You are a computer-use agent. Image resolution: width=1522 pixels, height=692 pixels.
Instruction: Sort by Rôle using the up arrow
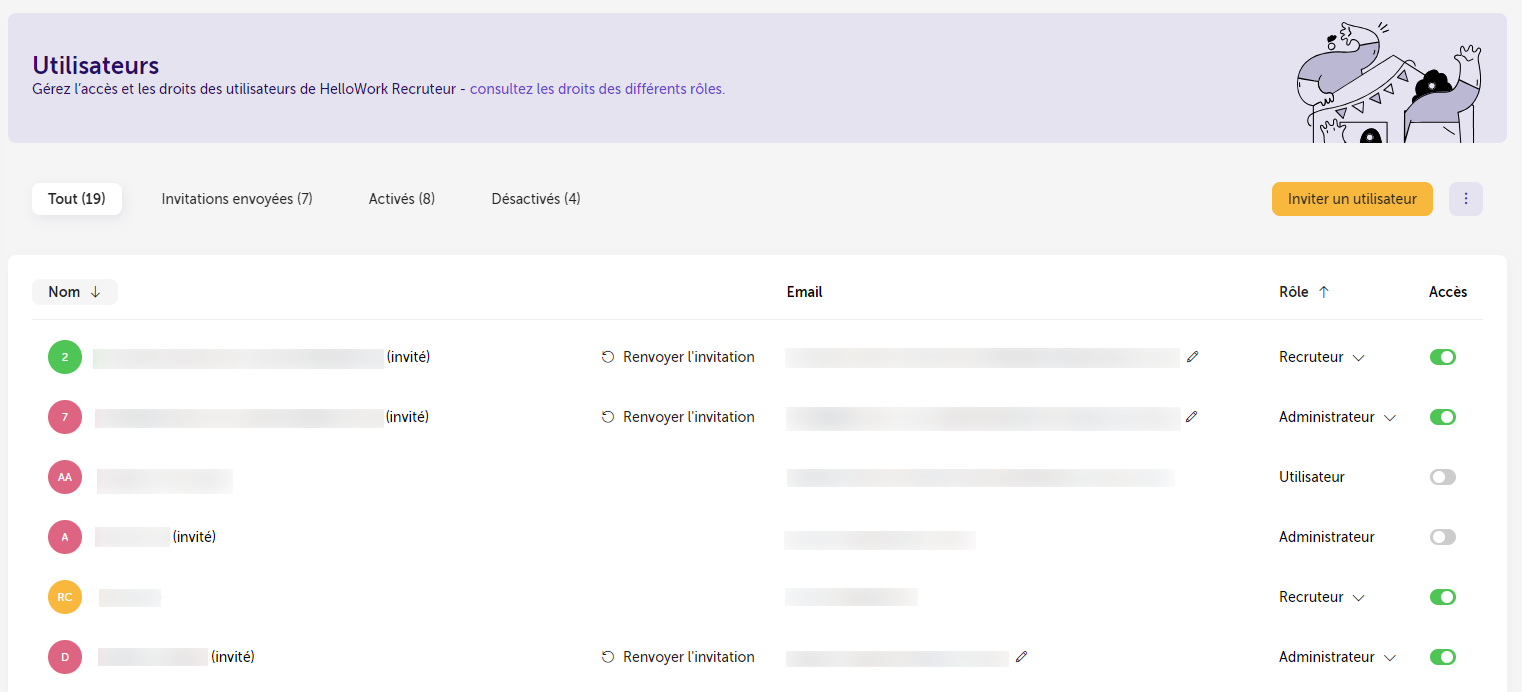point(1324,292)
